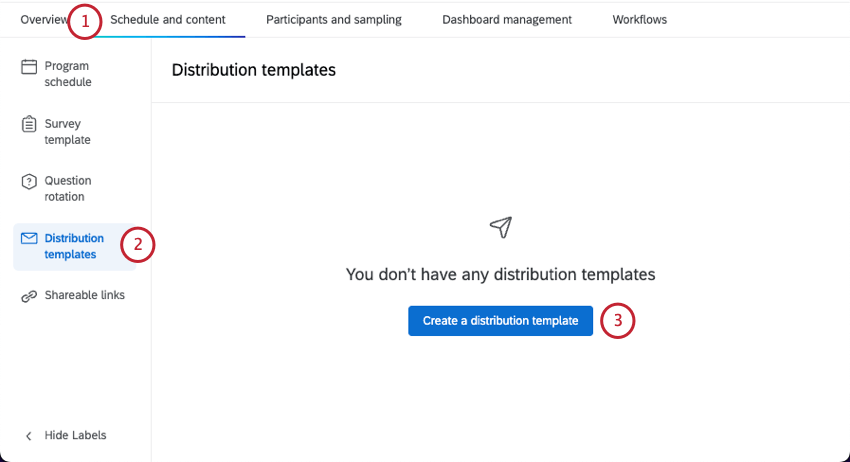Select the Shareable links text label
Screen dimensions: 850x462
(85, 296)
